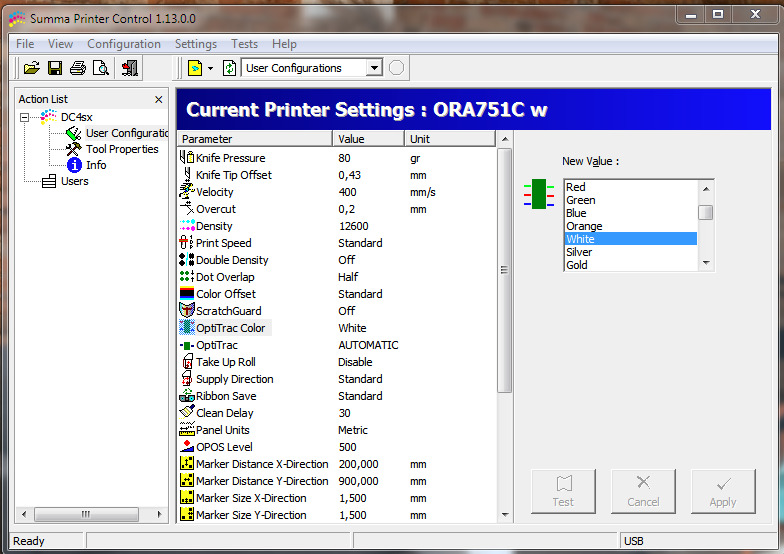The height and width of the screenshot is (554, 784).
Task: Click the OptiTrac Color icon
Action: coord(186,328)
